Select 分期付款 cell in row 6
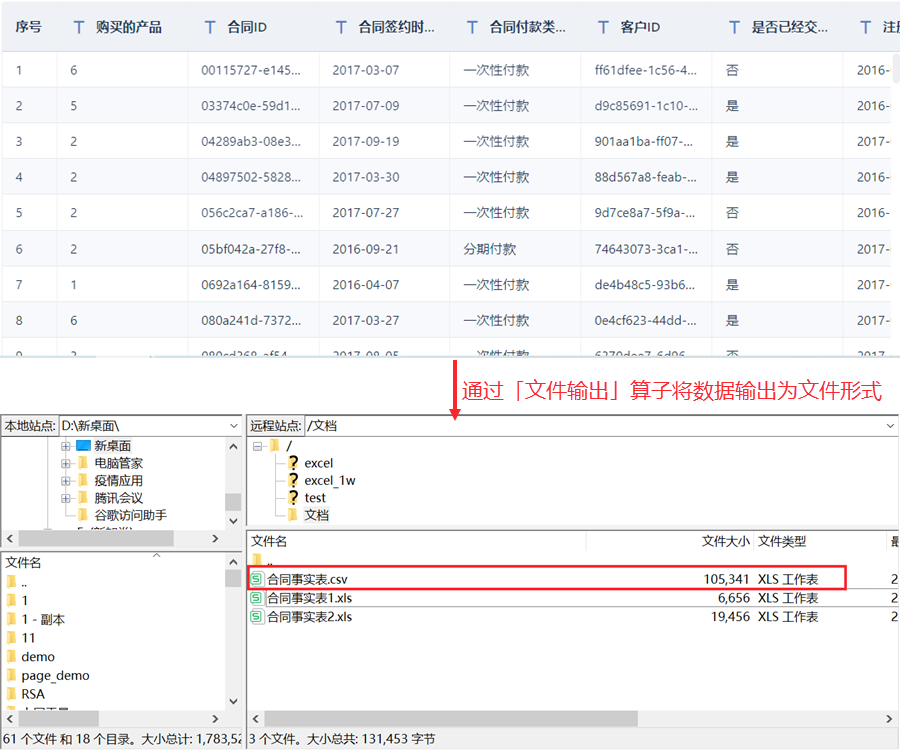901x750 pixels. tap(490, 249)
